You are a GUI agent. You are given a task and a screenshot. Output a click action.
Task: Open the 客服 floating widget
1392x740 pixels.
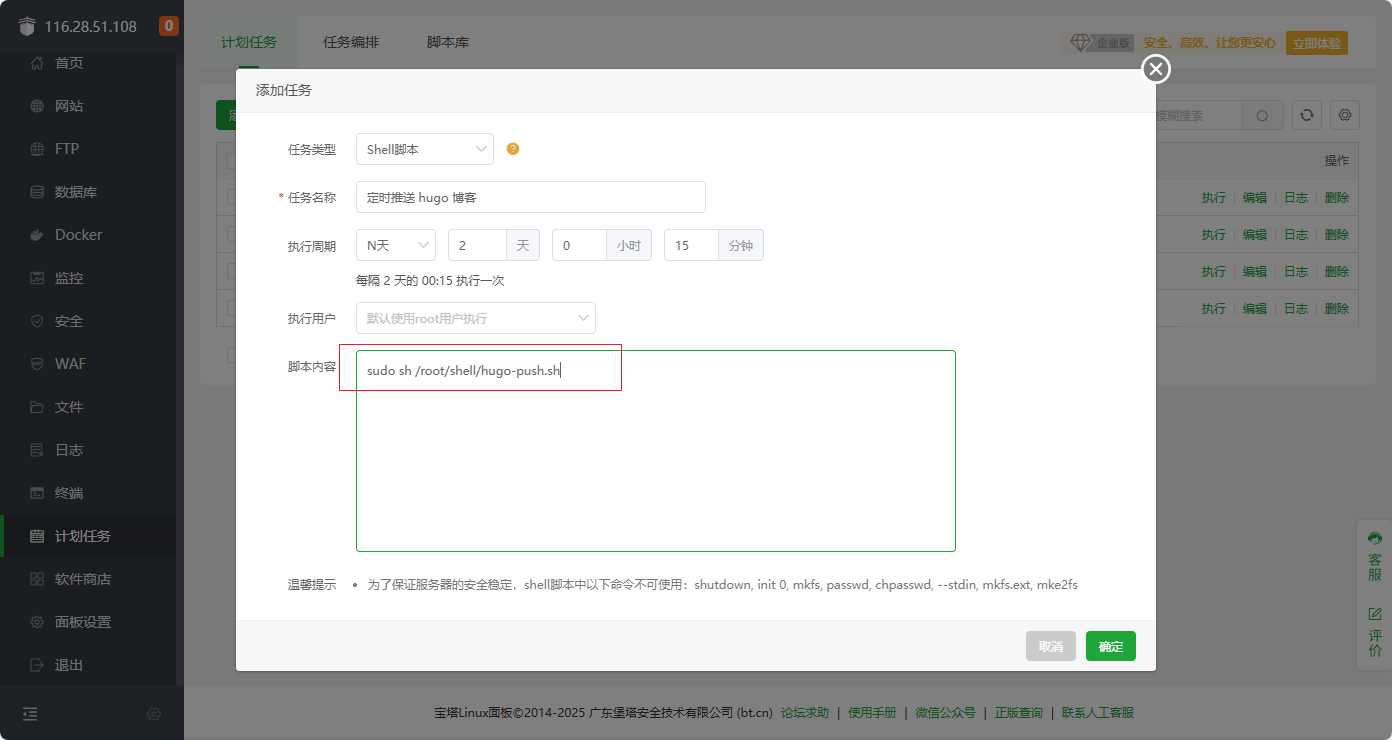click(1375, 556)
